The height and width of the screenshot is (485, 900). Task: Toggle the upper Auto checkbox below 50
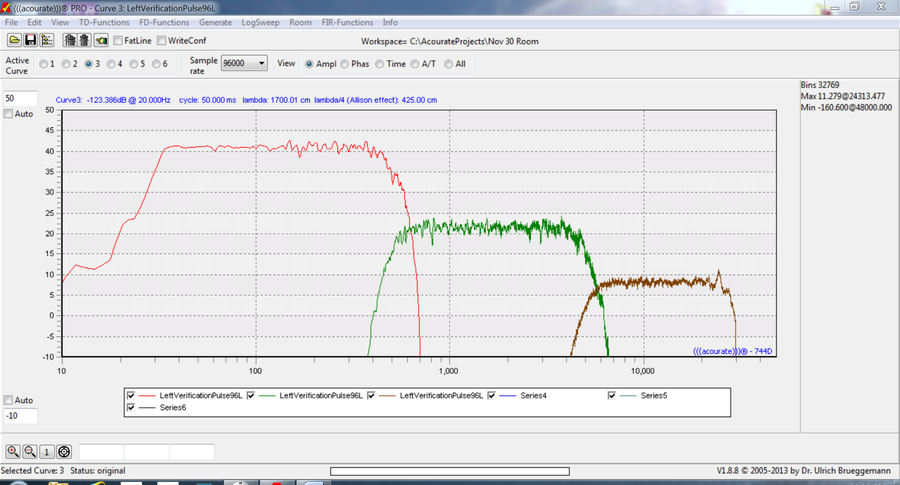pos(8,114)
